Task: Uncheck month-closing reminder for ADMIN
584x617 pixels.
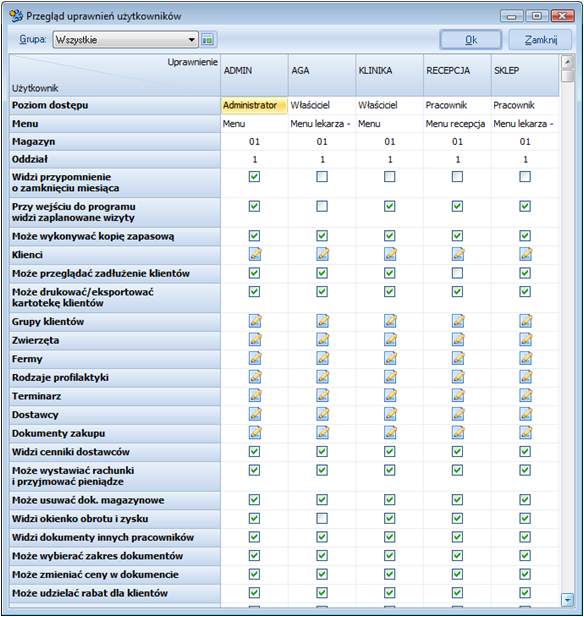Action: pyautogui.click(x=254, y=176)
